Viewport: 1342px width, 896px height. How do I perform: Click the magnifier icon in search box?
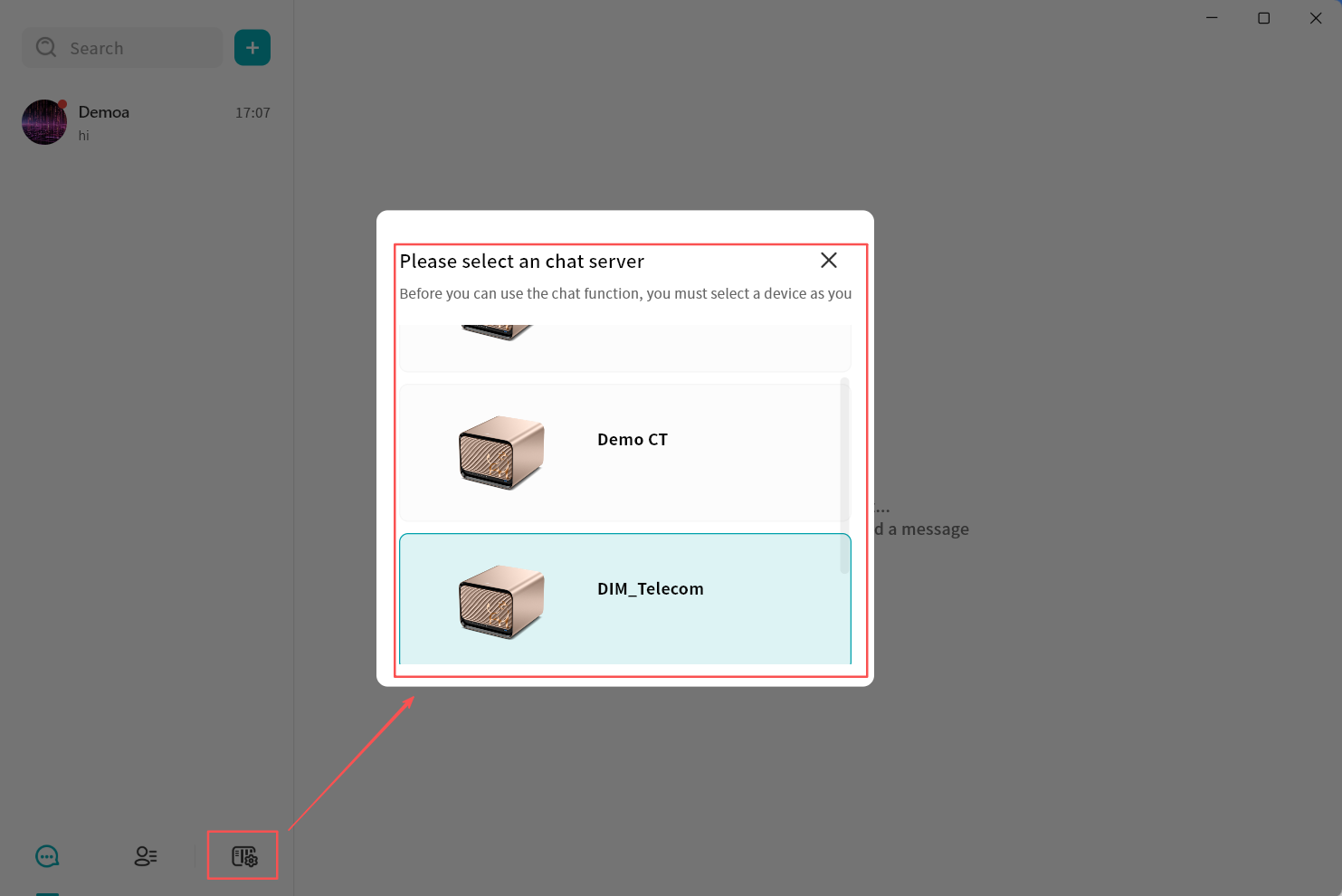(x=46, y=48)
